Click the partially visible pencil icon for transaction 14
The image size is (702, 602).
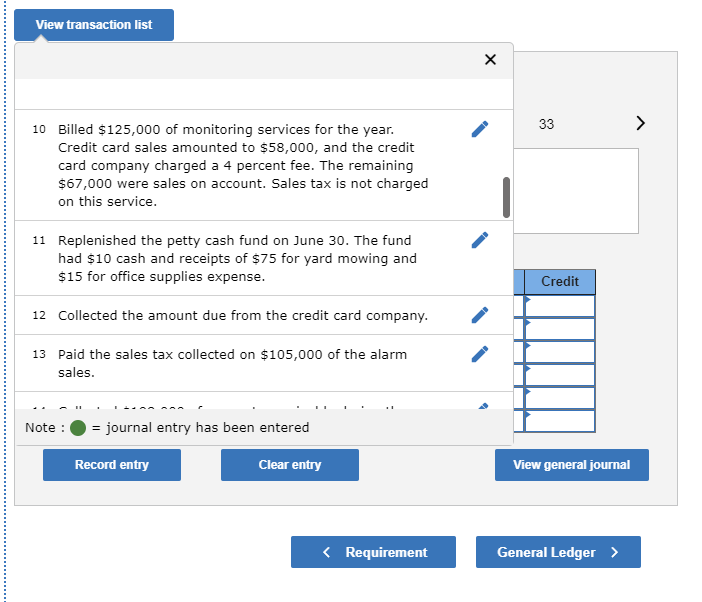(x=480, y=406)
